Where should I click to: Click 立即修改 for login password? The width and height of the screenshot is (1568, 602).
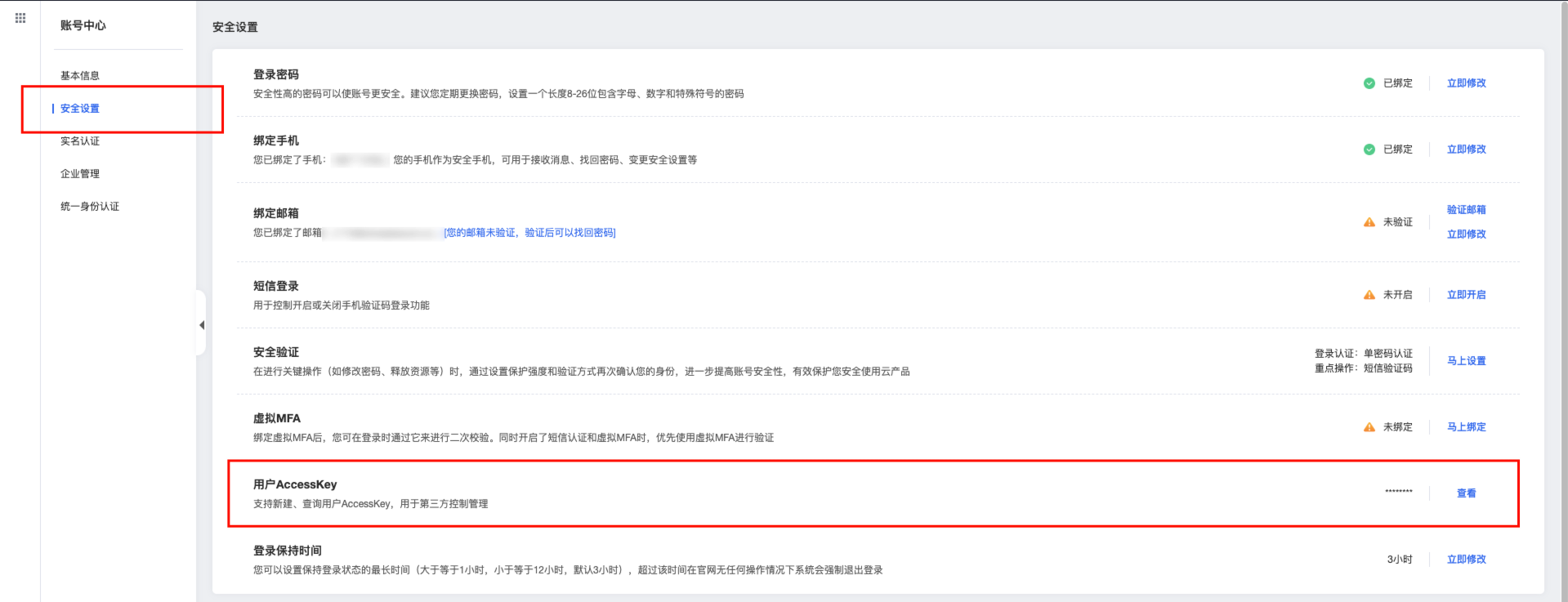1466,83
